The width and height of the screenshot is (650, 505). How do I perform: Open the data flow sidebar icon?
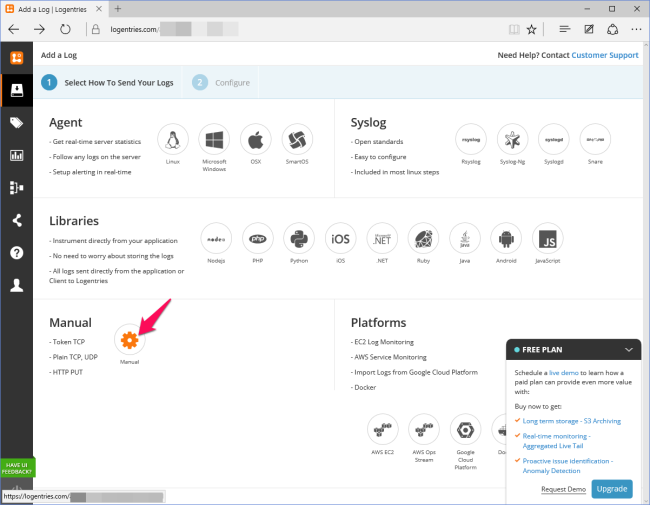(x=17, y=188)
